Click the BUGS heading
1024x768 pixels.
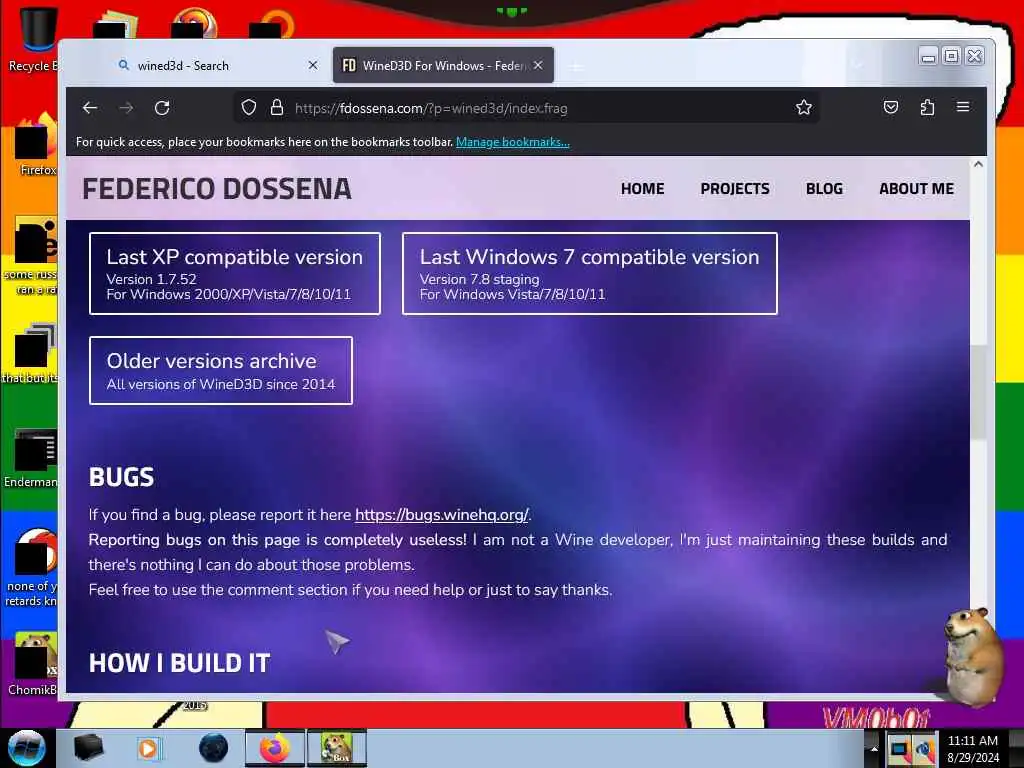click(121, 477)
